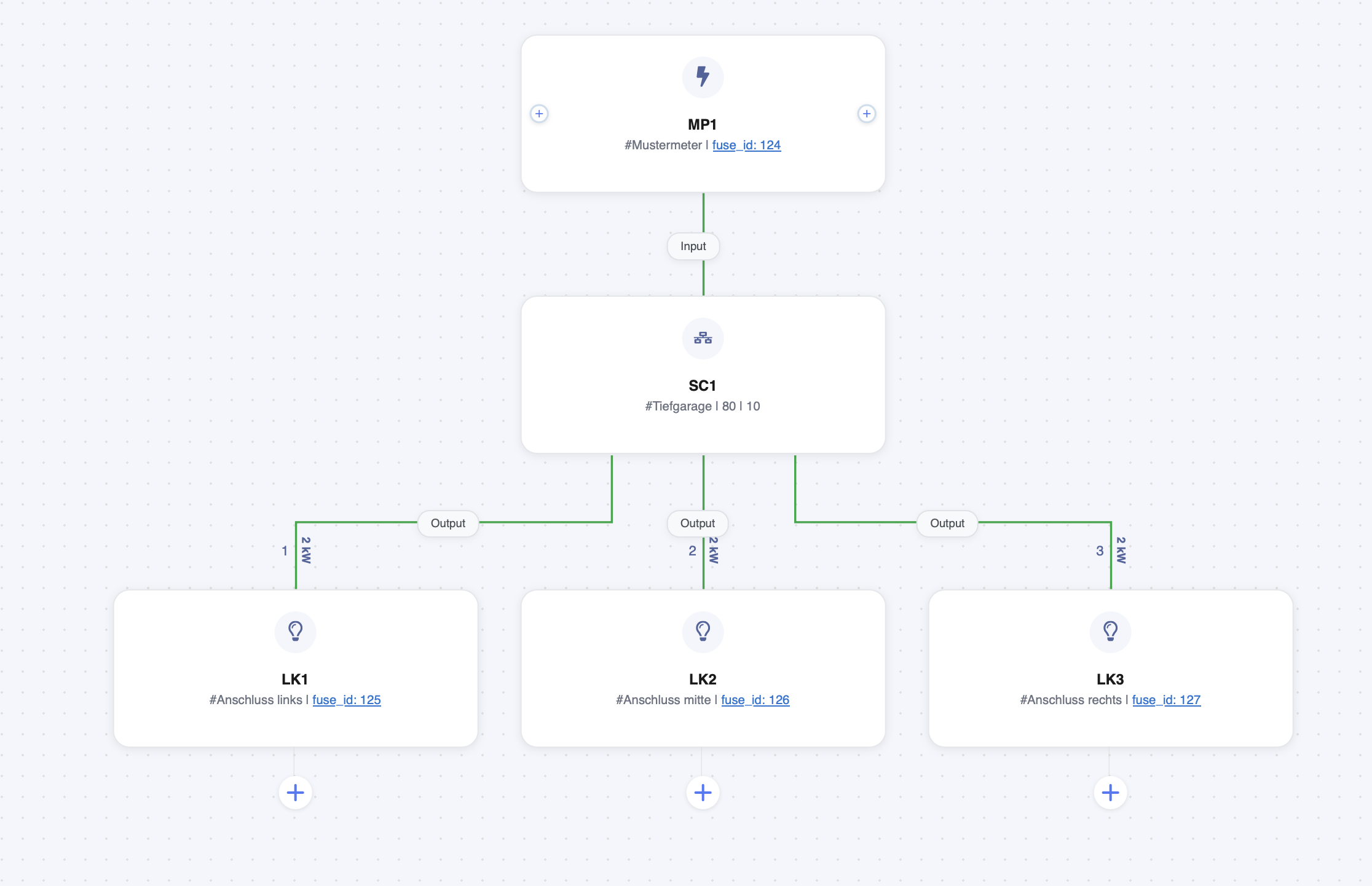Image resolution: width=1372 pixels, height=886 pixels.
Task: Click the light bulb icon on LK3
Action: pyautogui.click(x=1110, y=632)
